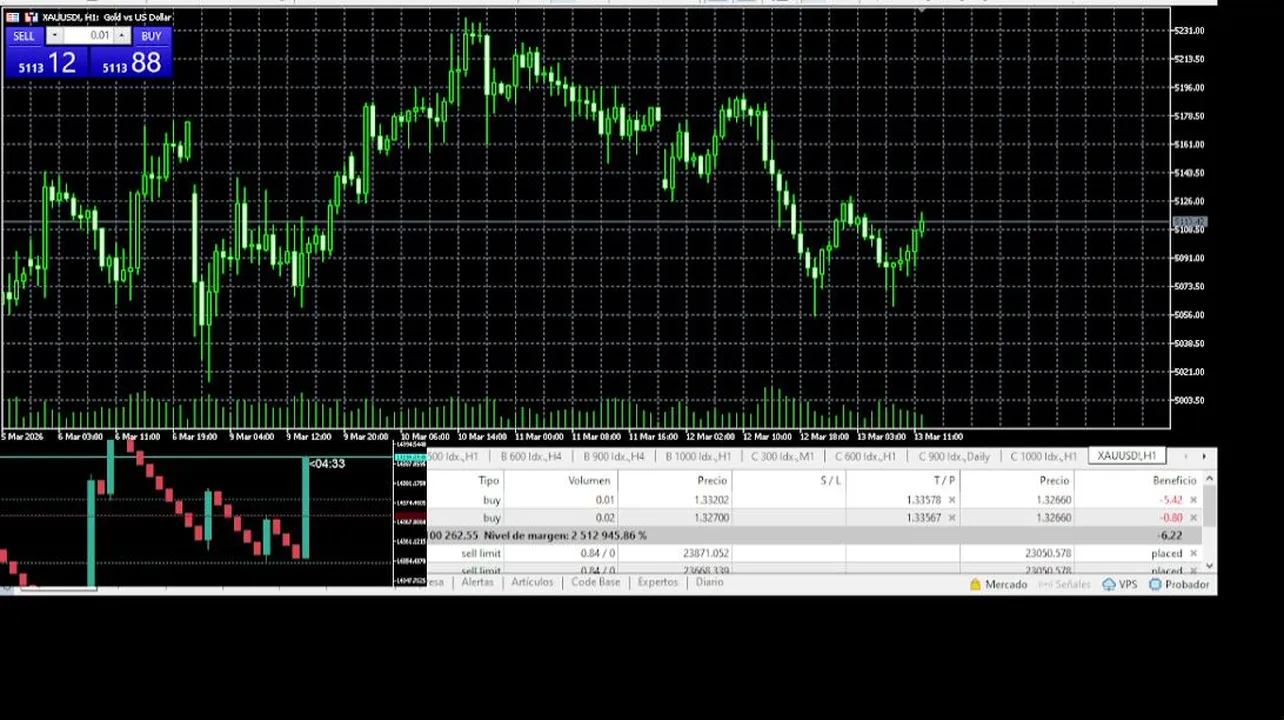Select the XAUUSD!,H1 chart tab
The image size is (1284, 720).
coord(1127,456)
